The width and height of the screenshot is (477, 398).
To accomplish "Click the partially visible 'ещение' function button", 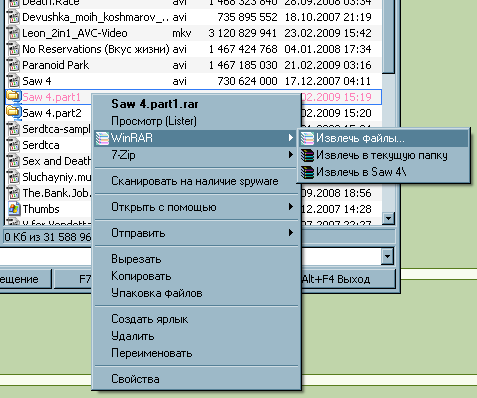I will (25, 279).
